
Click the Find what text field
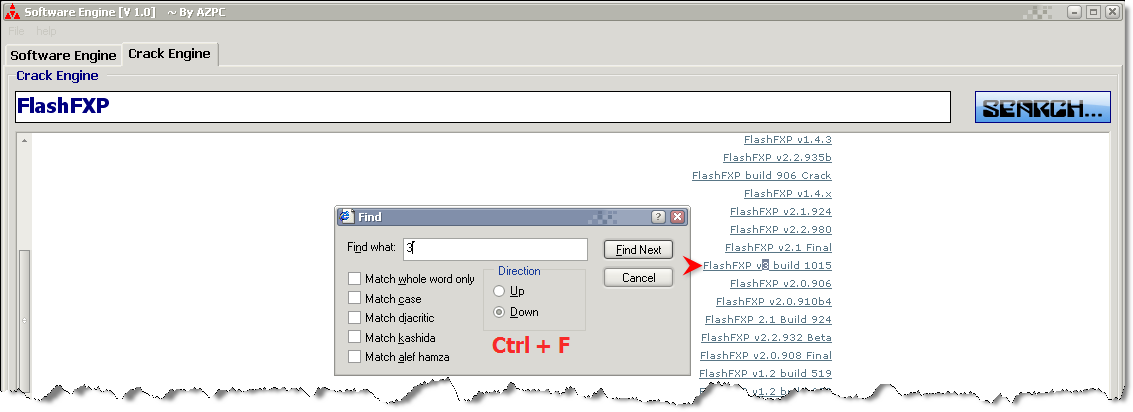495,249
